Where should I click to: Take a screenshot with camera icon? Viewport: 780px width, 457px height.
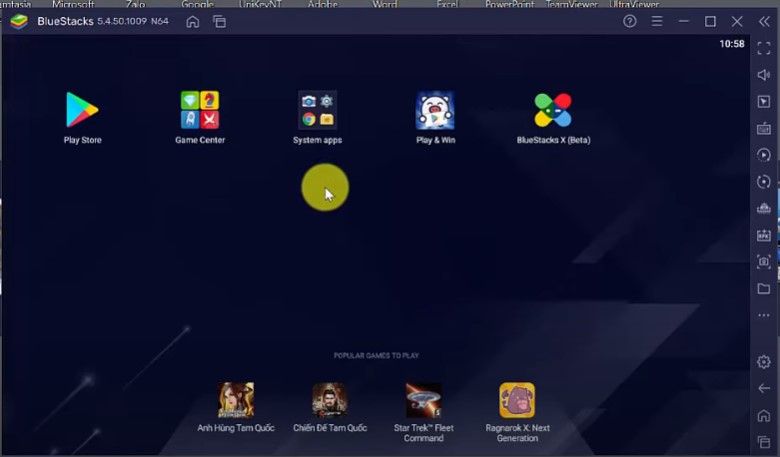coord(764,262)
